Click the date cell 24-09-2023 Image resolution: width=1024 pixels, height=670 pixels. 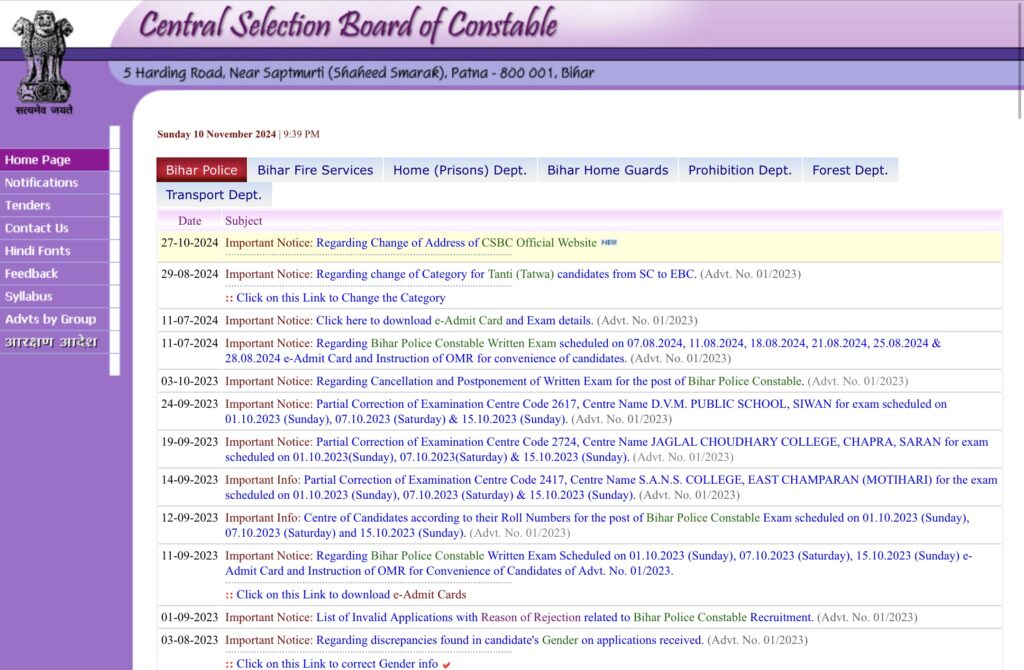coord(189,404)
